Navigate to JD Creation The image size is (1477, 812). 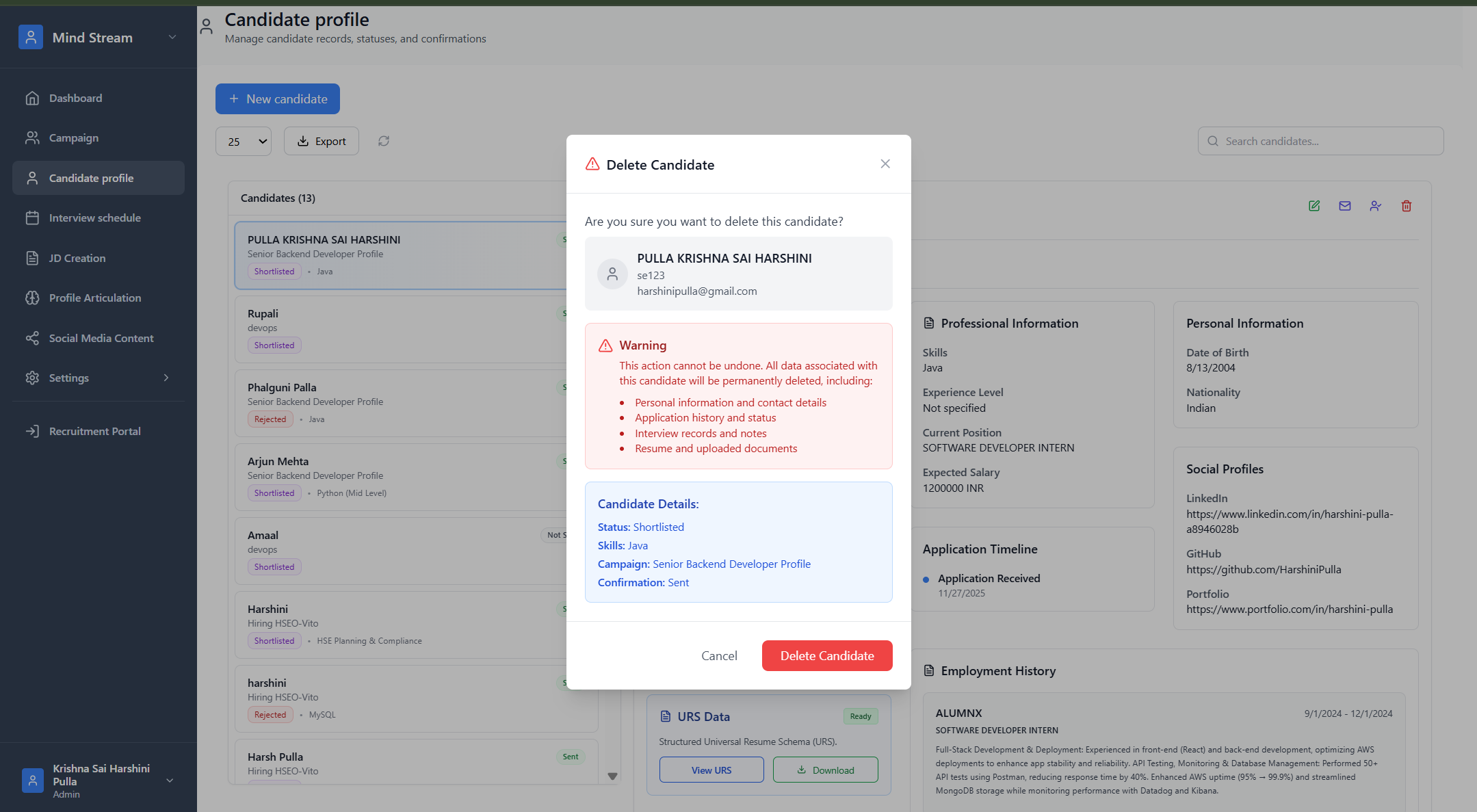click(x=77, y=259)
